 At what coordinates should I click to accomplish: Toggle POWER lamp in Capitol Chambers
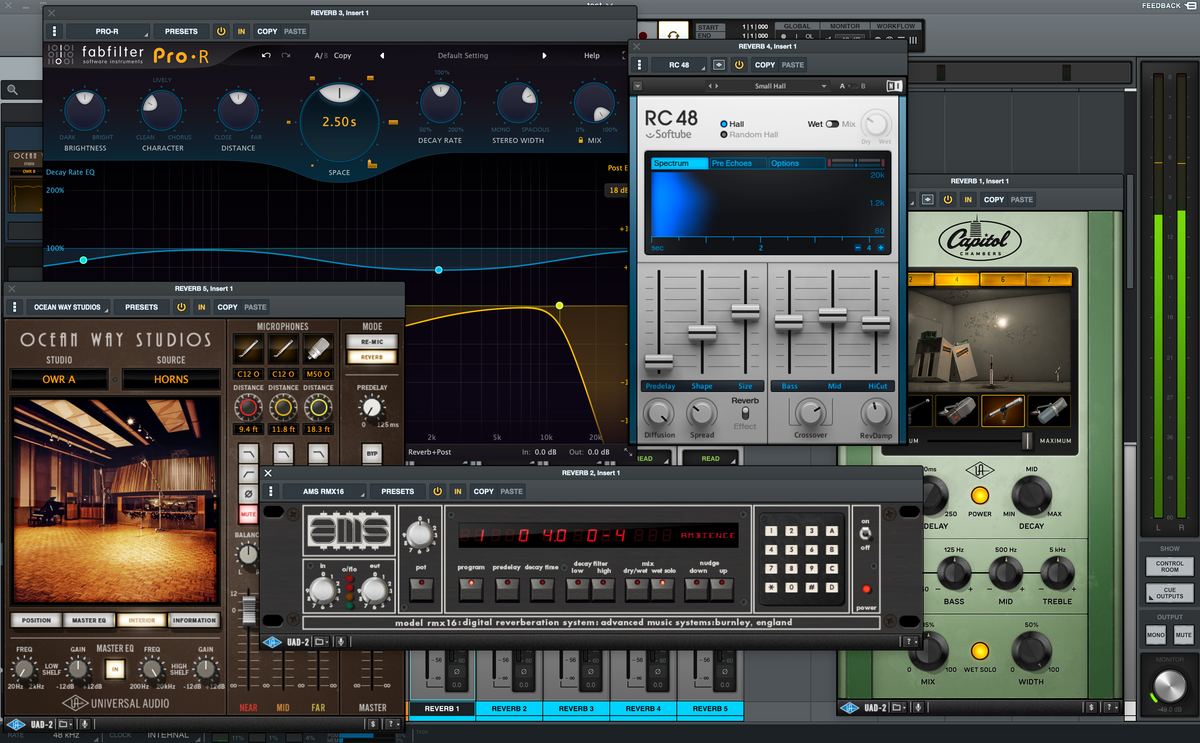click(979, 495)
